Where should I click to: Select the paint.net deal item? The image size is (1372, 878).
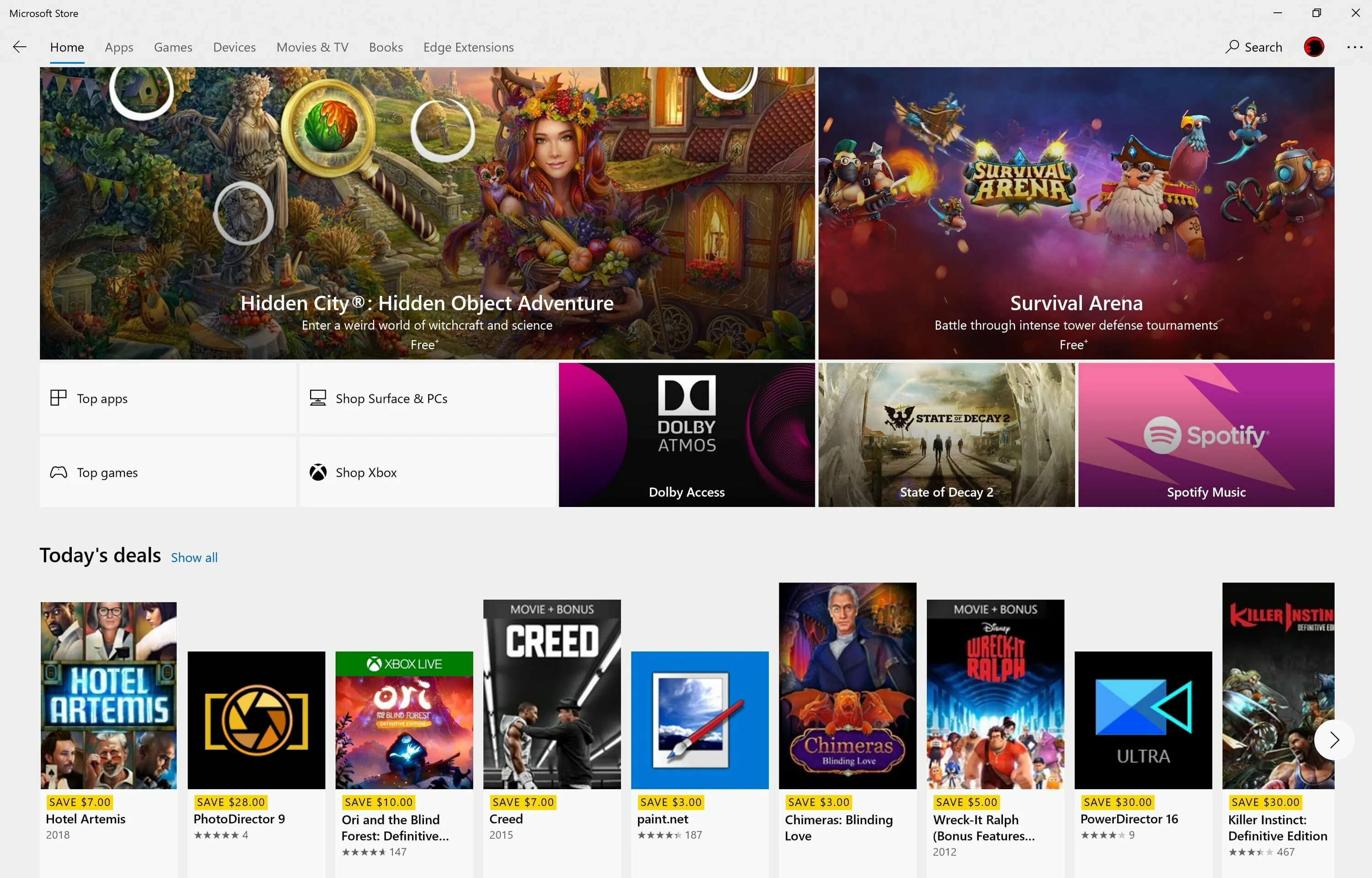[700, 720]
